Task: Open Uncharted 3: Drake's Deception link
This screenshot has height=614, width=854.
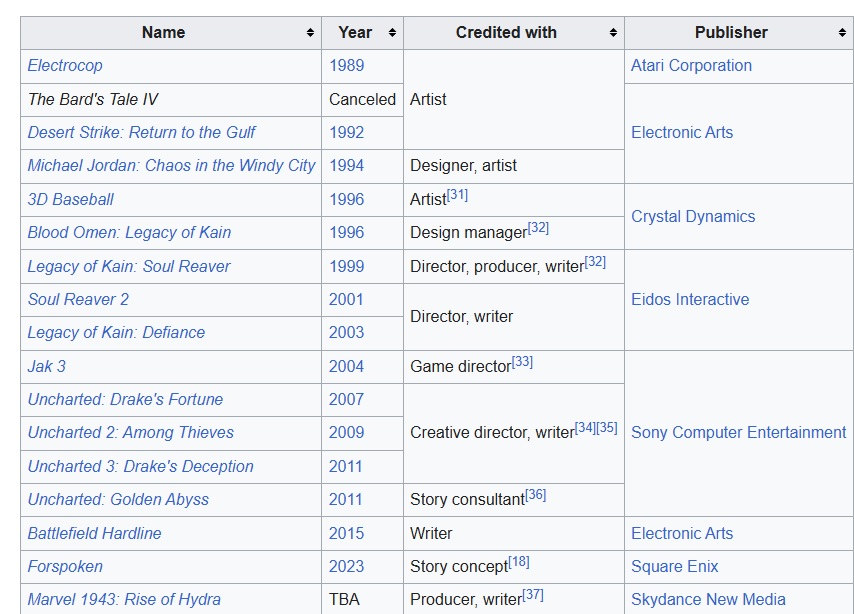Action: point(141,466)
